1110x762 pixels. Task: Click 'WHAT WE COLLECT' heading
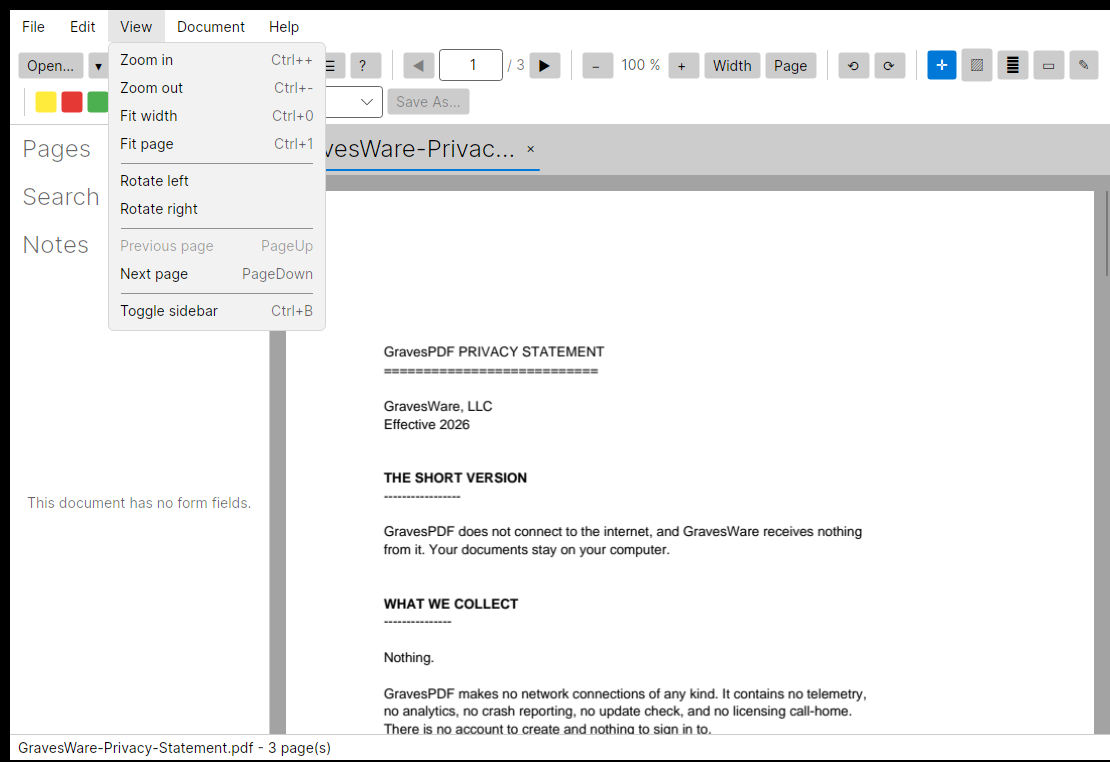451,604
